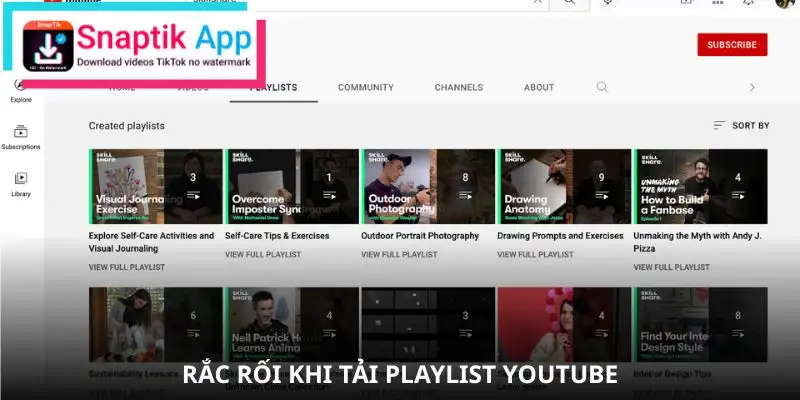800x400 pixels.
Task: Open the SORT BY dropdown
Action: (x=741, y=126)
